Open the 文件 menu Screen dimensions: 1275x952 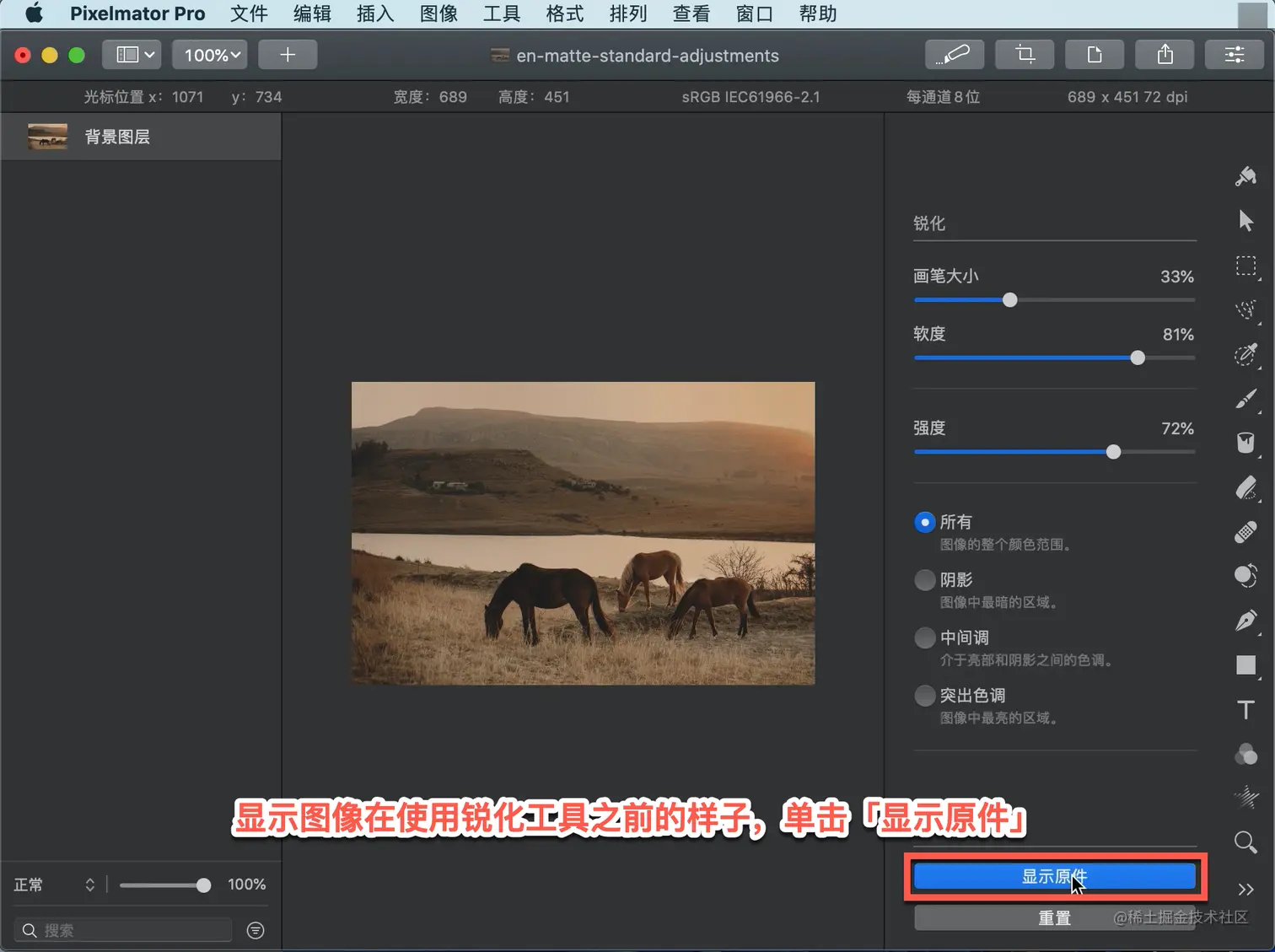click(249, 13)
